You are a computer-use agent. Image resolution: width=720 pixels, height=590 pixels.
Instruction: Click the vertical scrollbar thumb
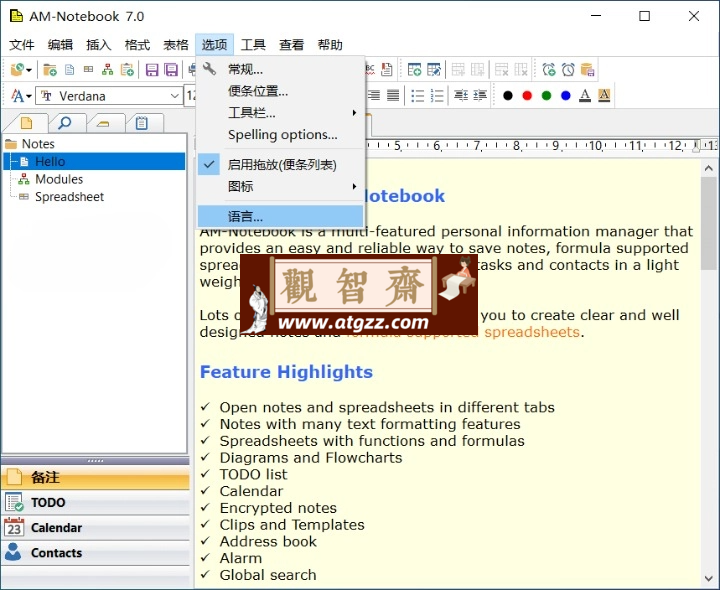(x=709, y=223)
